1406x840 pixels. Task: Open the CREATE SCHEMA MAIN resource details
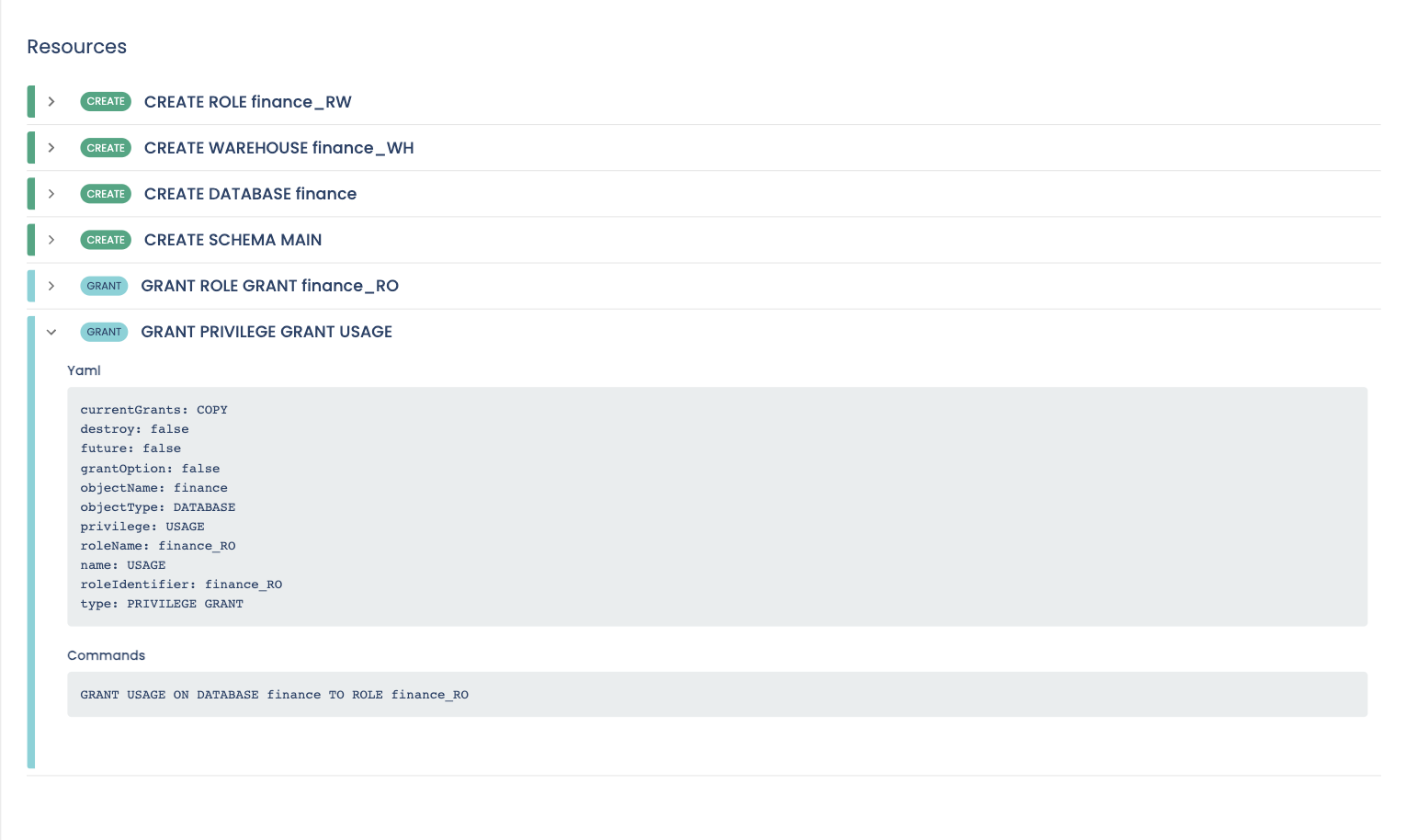pyautogui.click(x=51, y=240)
